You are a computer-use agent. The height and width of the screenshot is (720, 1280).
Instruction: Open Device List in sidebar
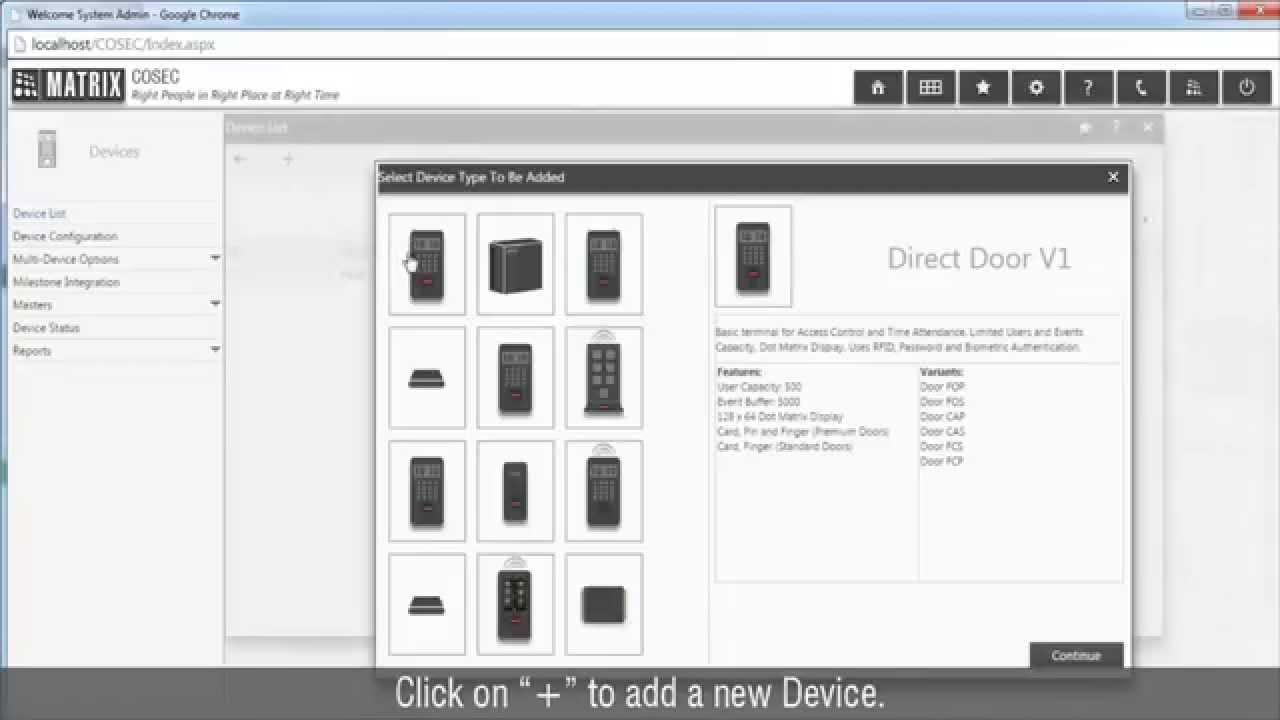(39, 213)
